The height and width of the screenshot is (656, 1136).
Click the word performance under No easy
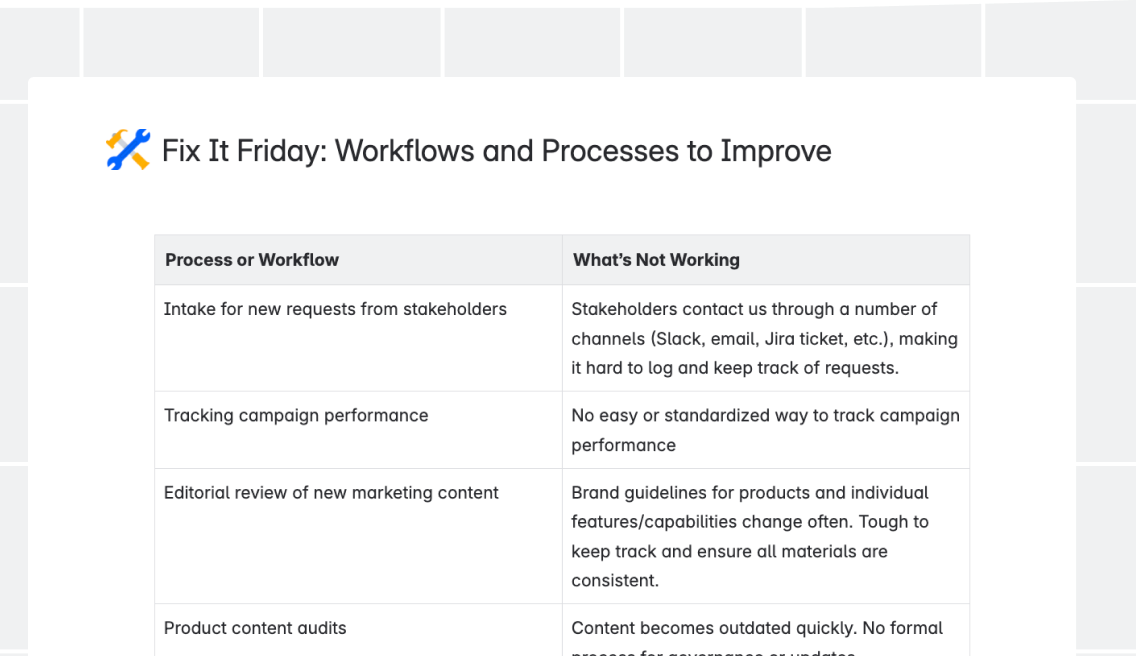point(623,446)
